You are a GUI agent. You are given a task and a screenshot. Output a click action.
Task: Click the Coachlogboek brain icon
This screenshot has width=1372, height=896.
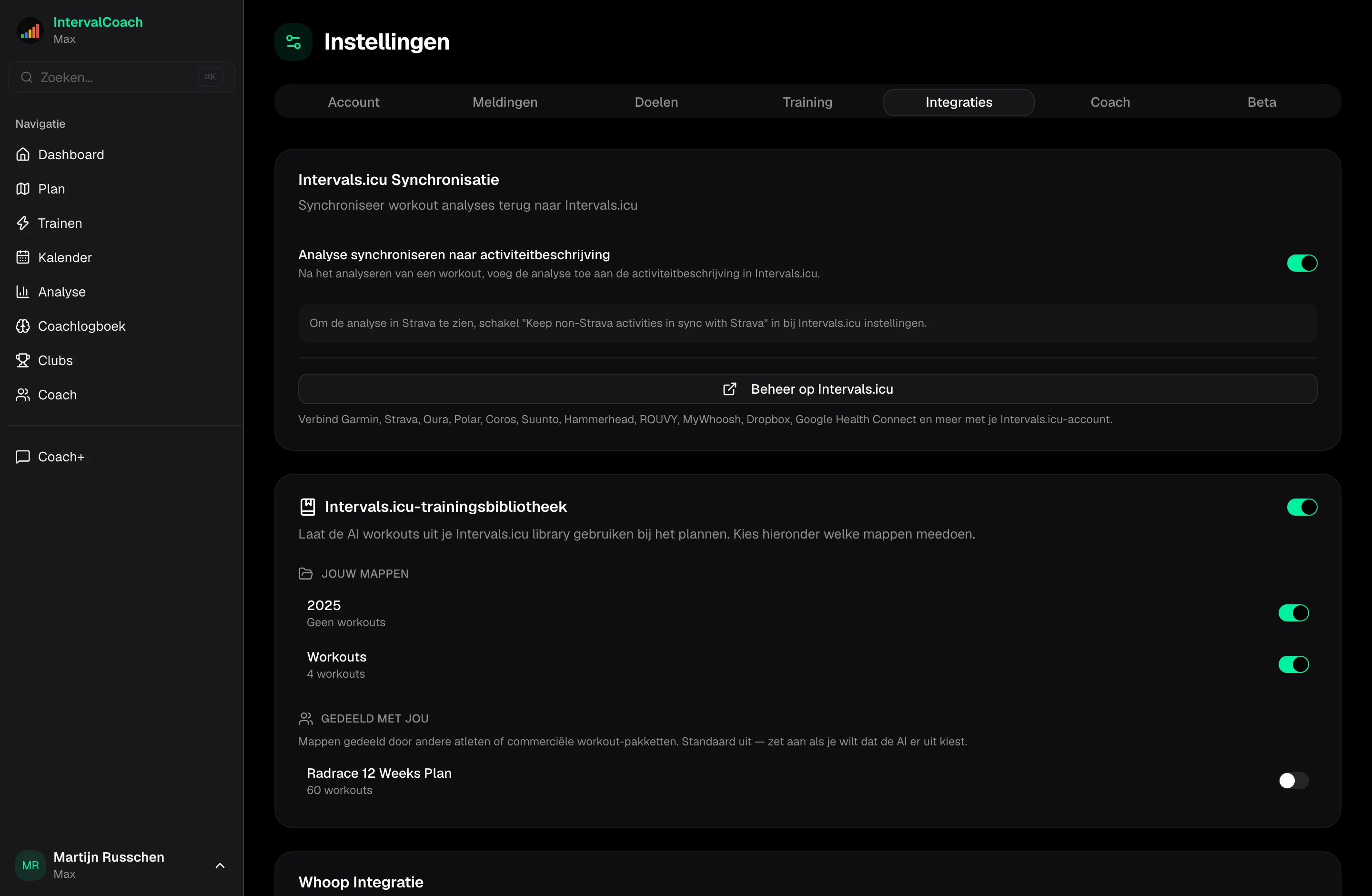point(23,326)
